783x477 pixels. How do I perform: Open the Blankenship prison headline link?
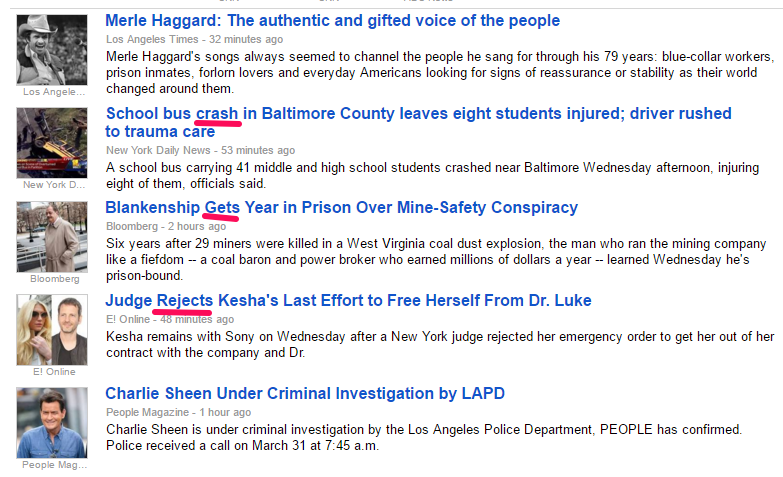341,208
